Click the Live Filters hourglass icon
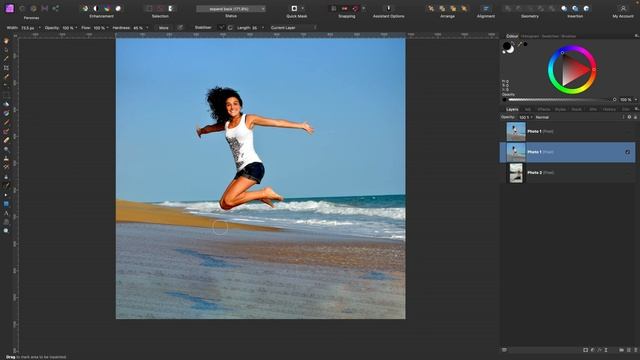 [x=606, y=350]
